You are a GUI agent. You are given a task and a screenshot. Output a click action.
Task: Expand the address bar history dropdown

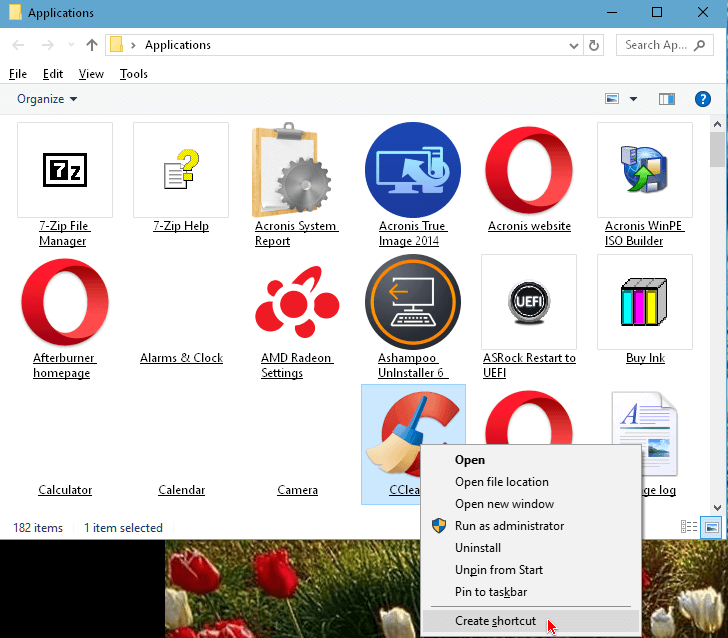pyautogui.click(x=573, y=46)
